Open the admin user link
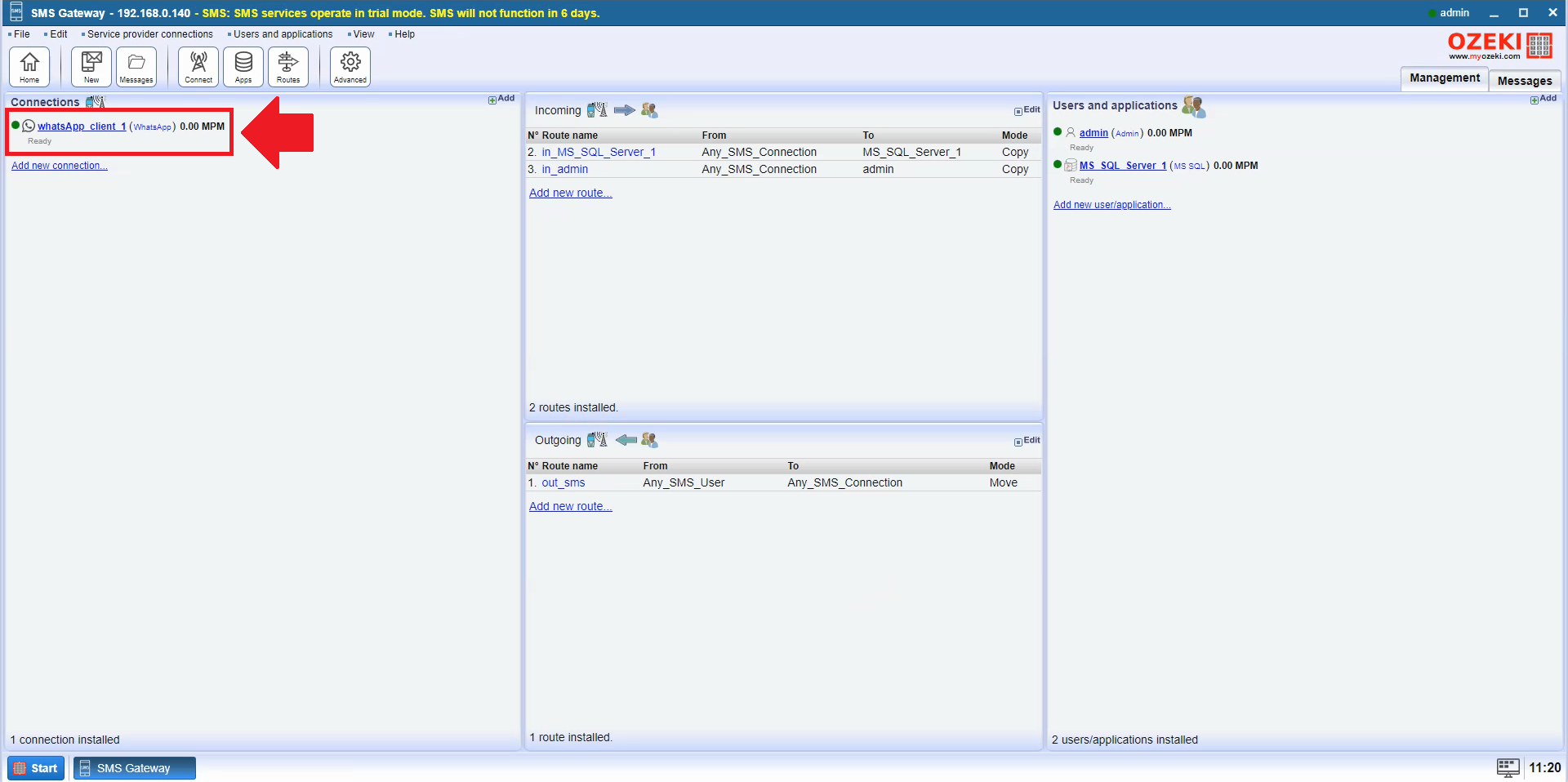This screenshot has width=1568, height=782. point(1094,133)
